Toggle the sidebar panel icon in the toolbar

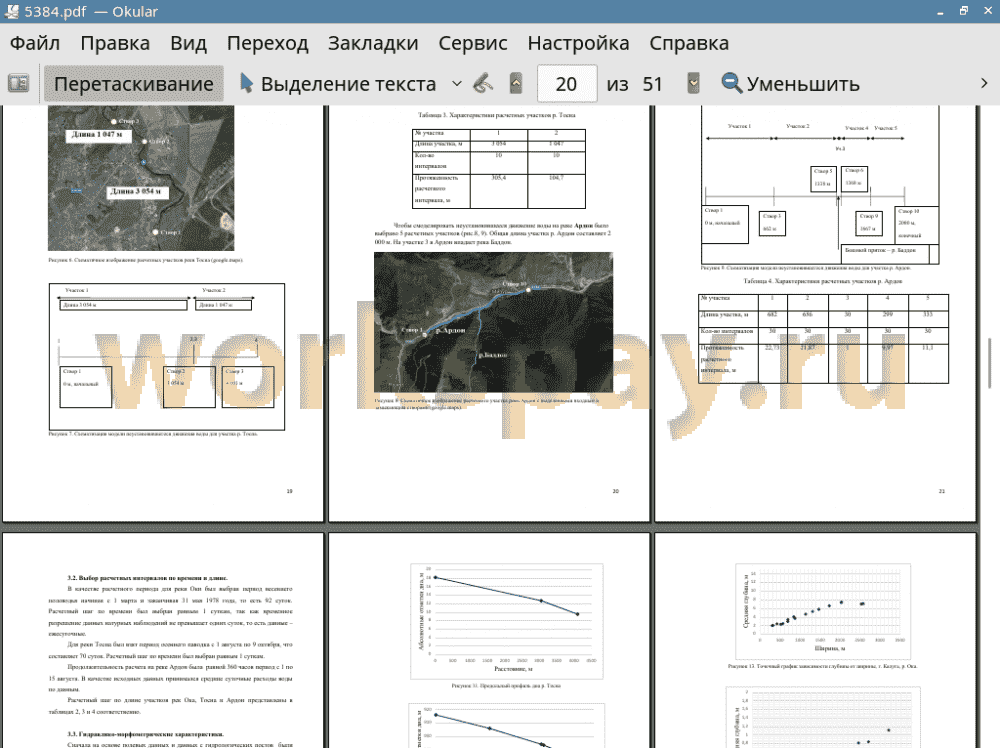[18, 84]
